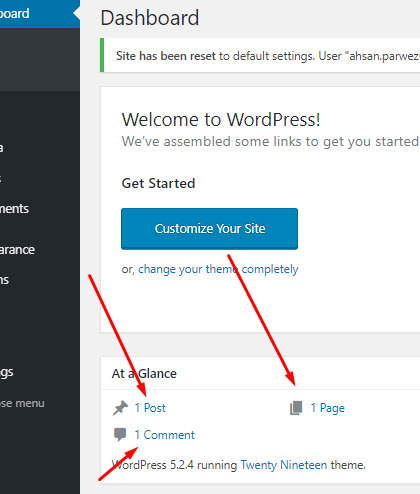Open the Twenty Nineteen theme link
The image size is (420, 494).
tap(284, 465)
